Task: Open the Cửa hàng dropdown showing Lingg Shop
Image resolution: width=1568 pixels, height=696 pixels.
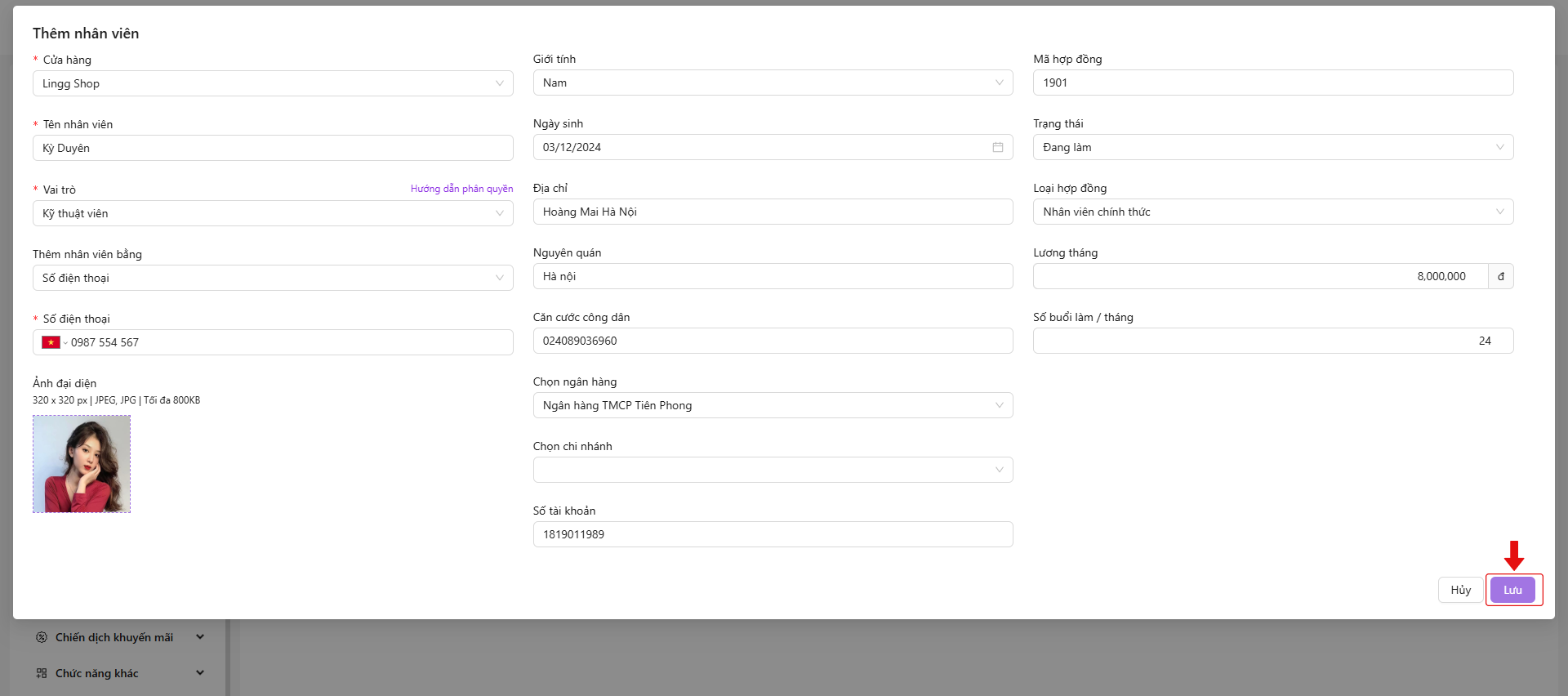Action: pos(273,83)
